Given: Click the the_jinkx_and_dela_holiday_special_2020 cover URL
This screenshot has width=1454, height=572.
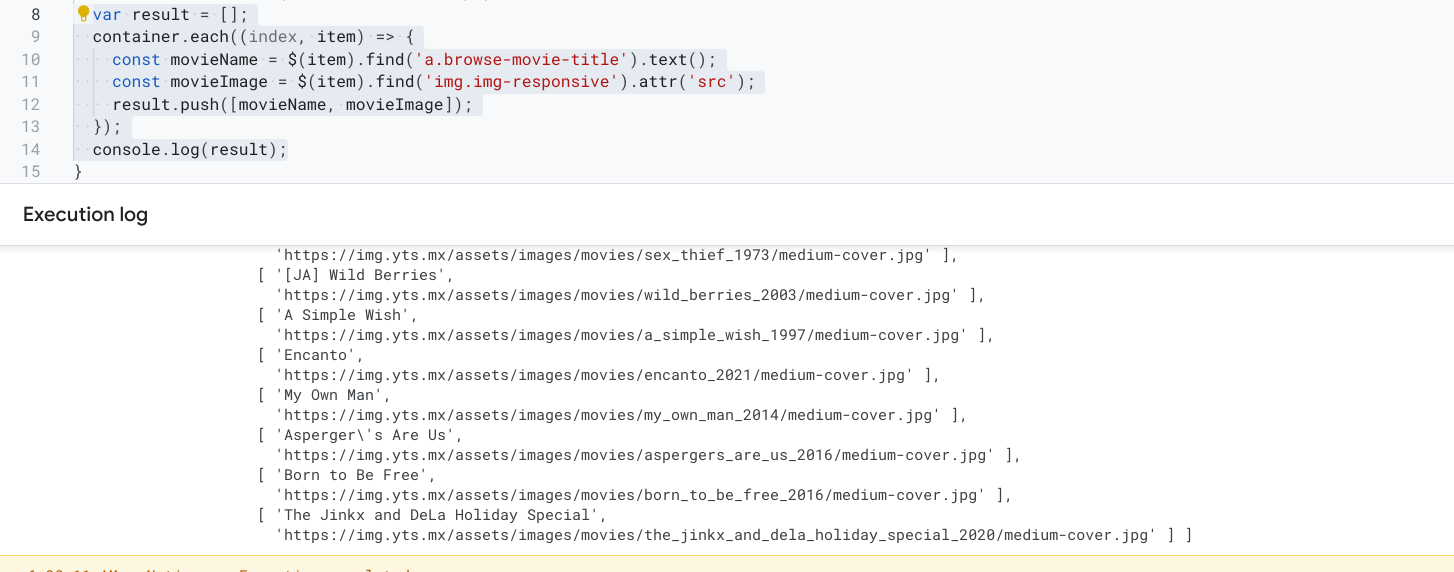Looking at the screenshot, I should [x=716, y=535].
